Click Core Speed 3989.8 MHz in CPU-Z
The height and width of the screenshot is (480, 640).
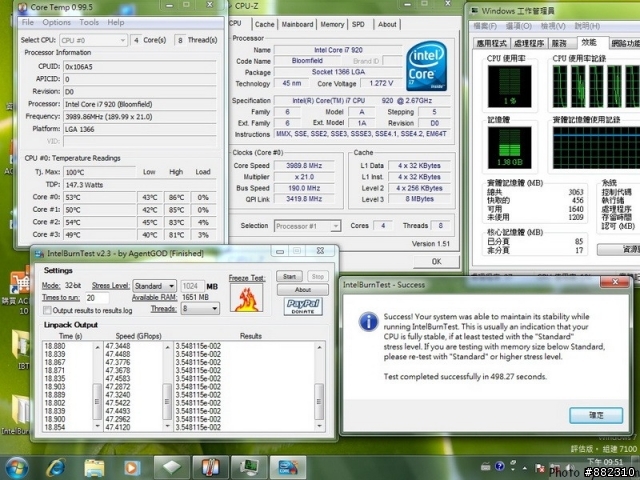tap(304, 166)
